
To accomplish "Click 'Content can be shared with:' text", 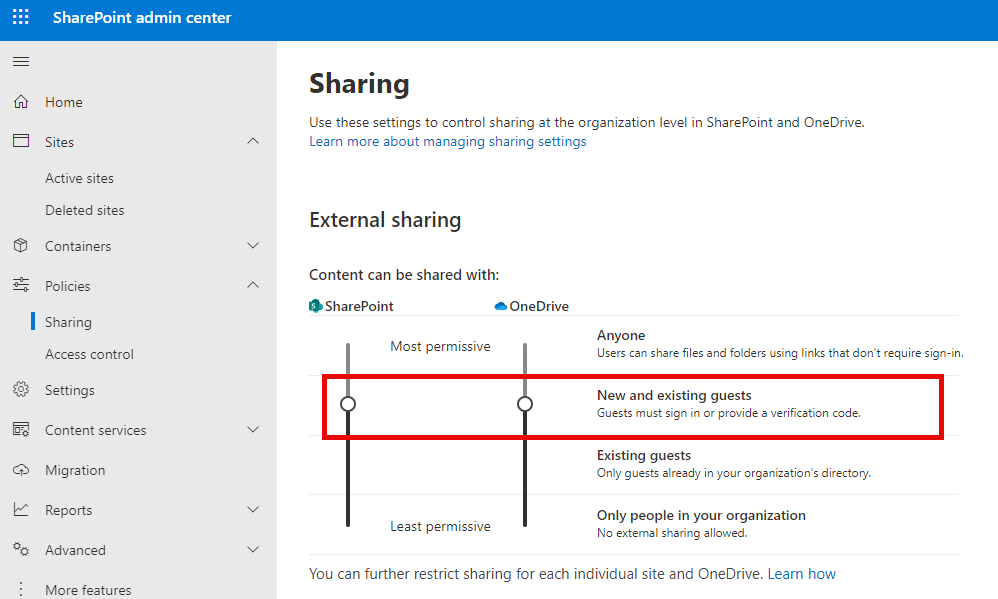I will (x=404, y=275).
